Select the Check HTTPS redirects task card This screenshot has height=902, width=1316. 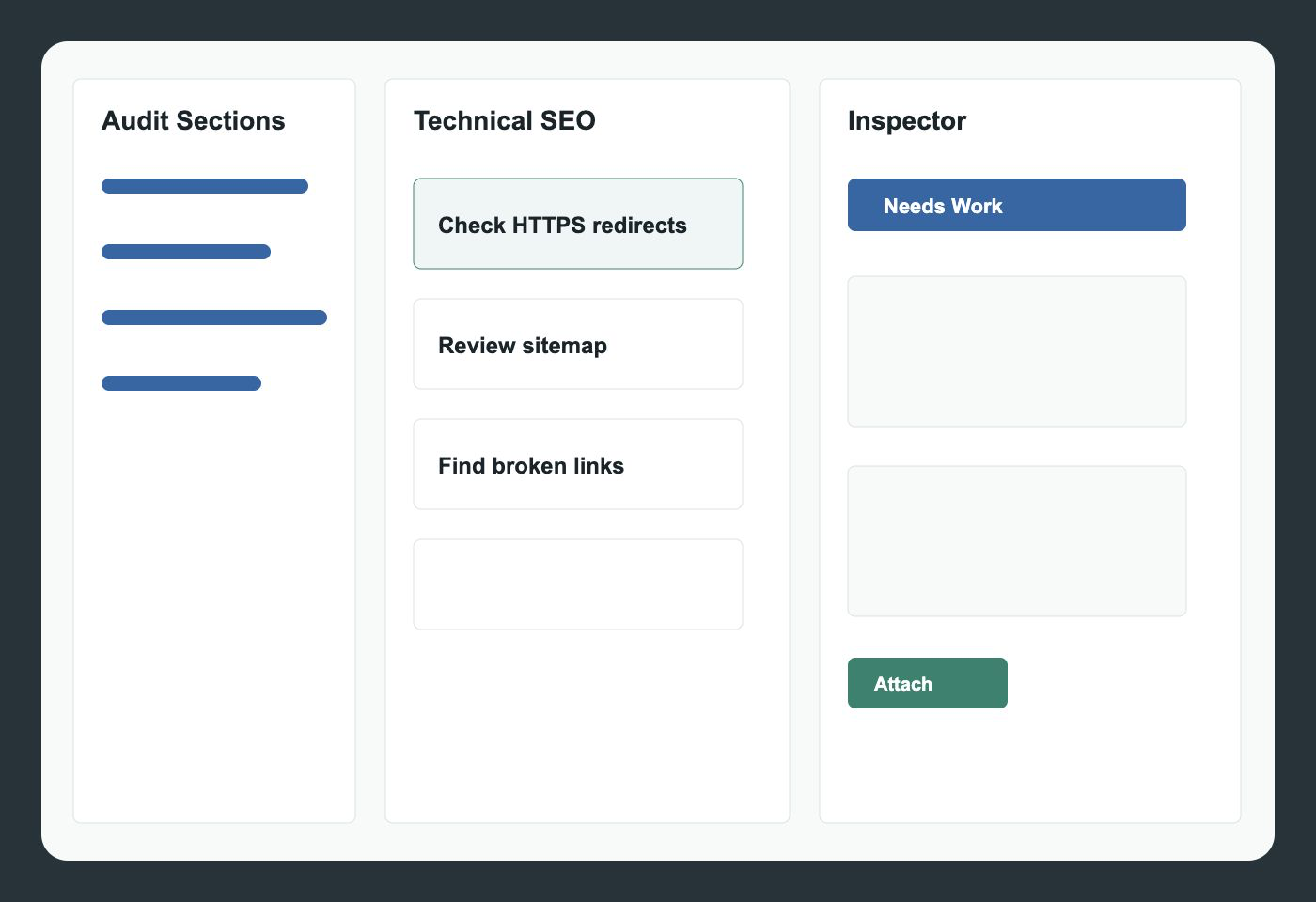tap(578, 224)
